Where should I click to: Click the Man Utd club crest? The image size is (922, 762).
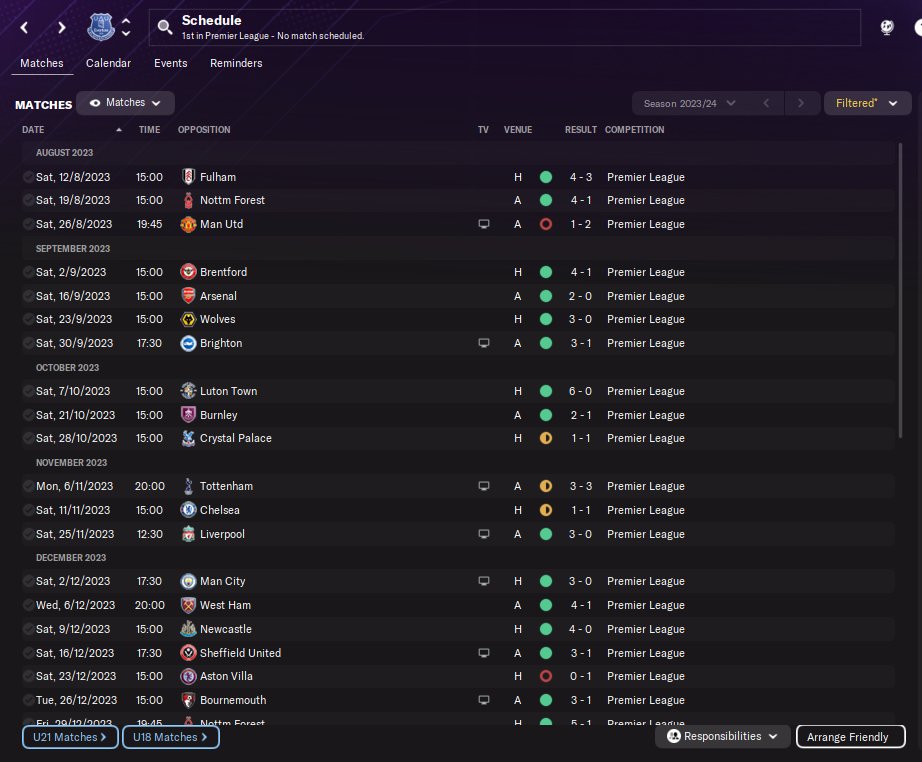pos(188,224)
